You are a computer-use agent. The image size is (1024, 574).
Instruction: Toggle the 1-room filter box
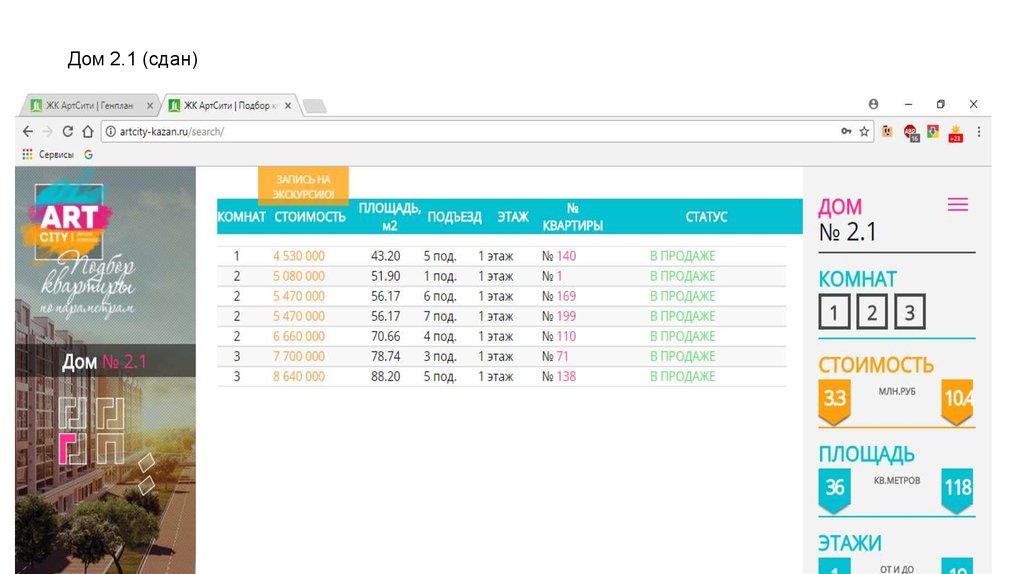coord(834,313)
